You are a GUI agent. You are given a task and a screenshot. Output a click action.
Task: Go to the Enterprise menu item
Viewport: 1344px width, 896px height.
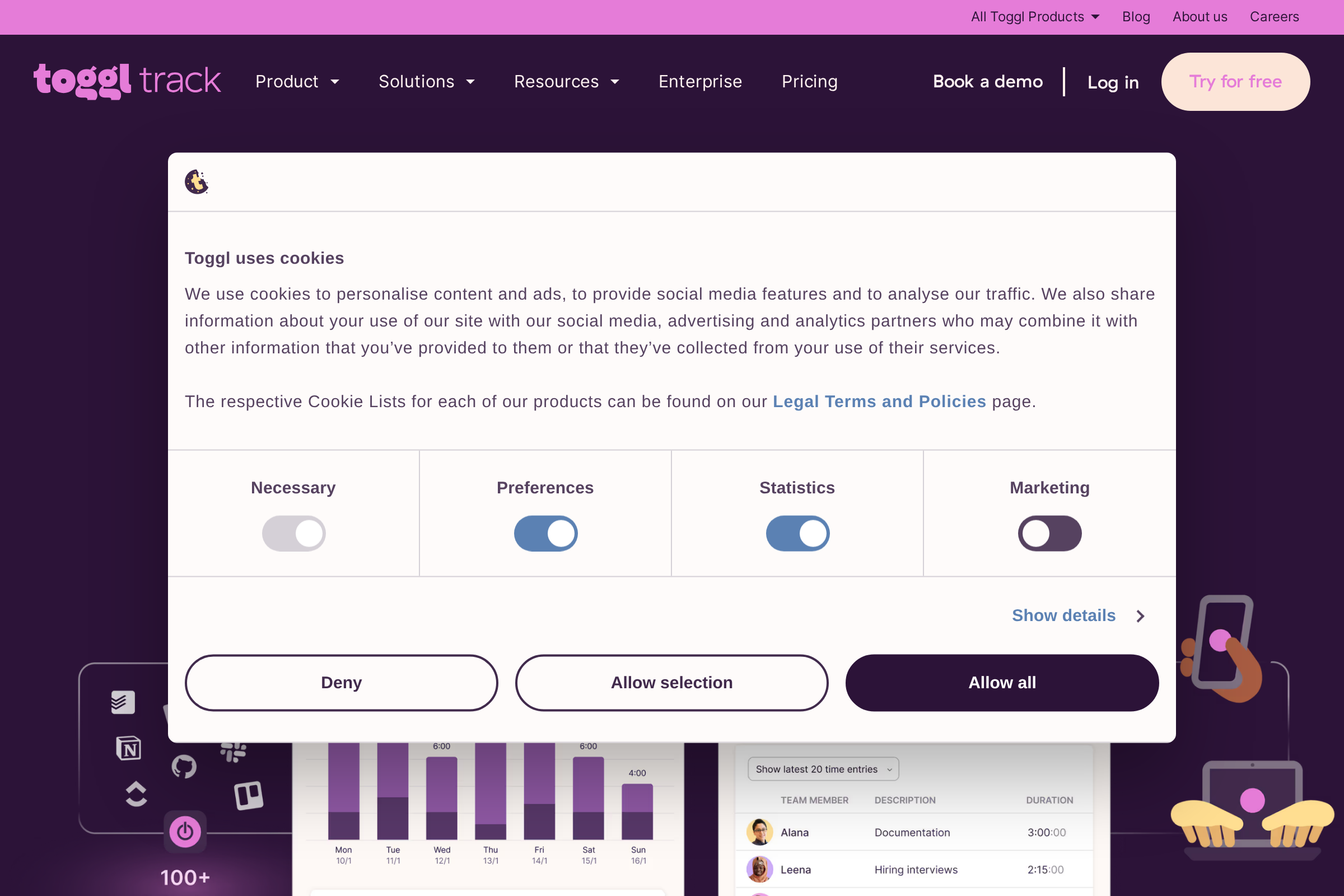click(x=700, y=82)
